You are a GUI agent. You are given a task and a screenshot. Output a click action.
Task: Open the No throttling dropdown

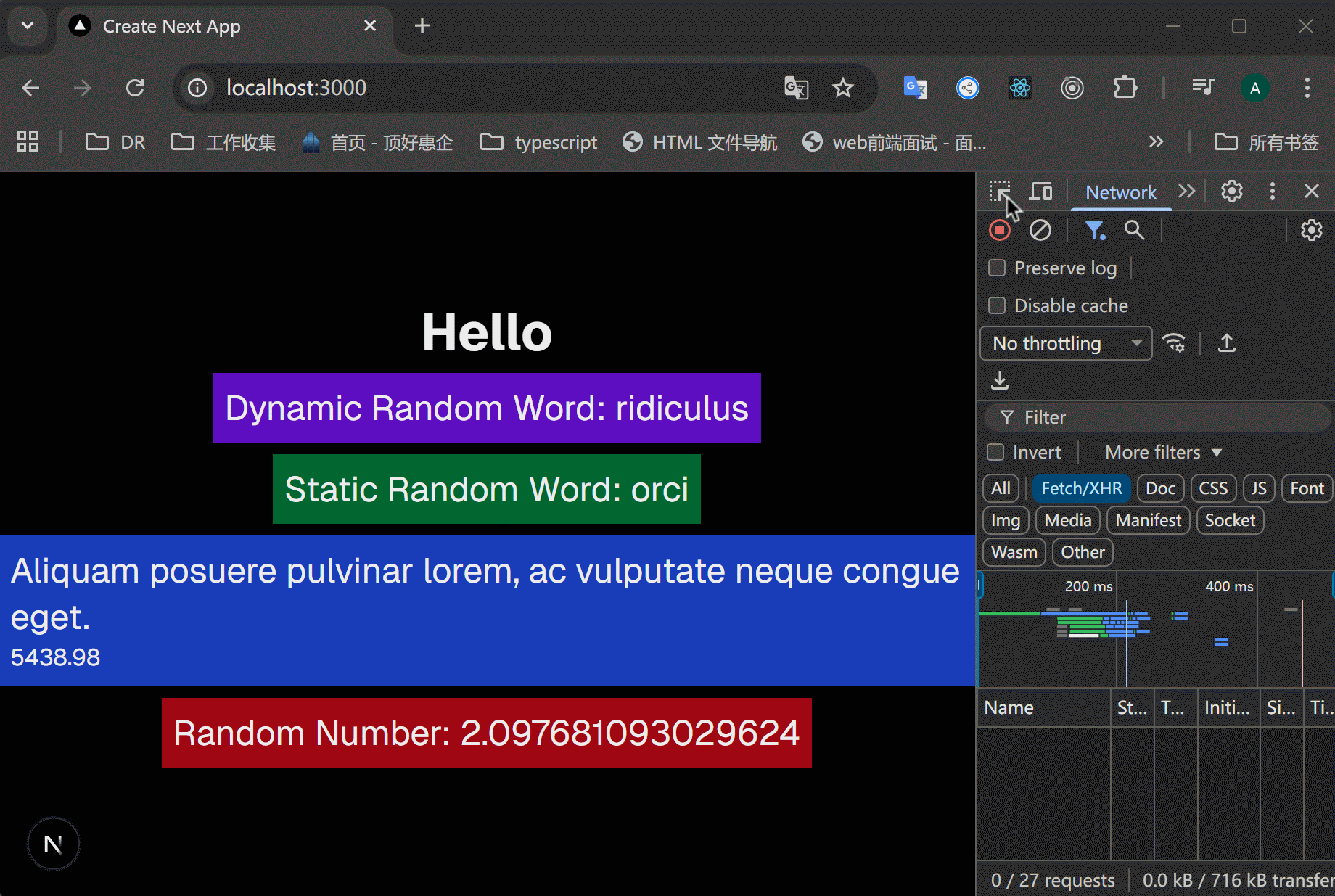click(x=1065, y=343)
